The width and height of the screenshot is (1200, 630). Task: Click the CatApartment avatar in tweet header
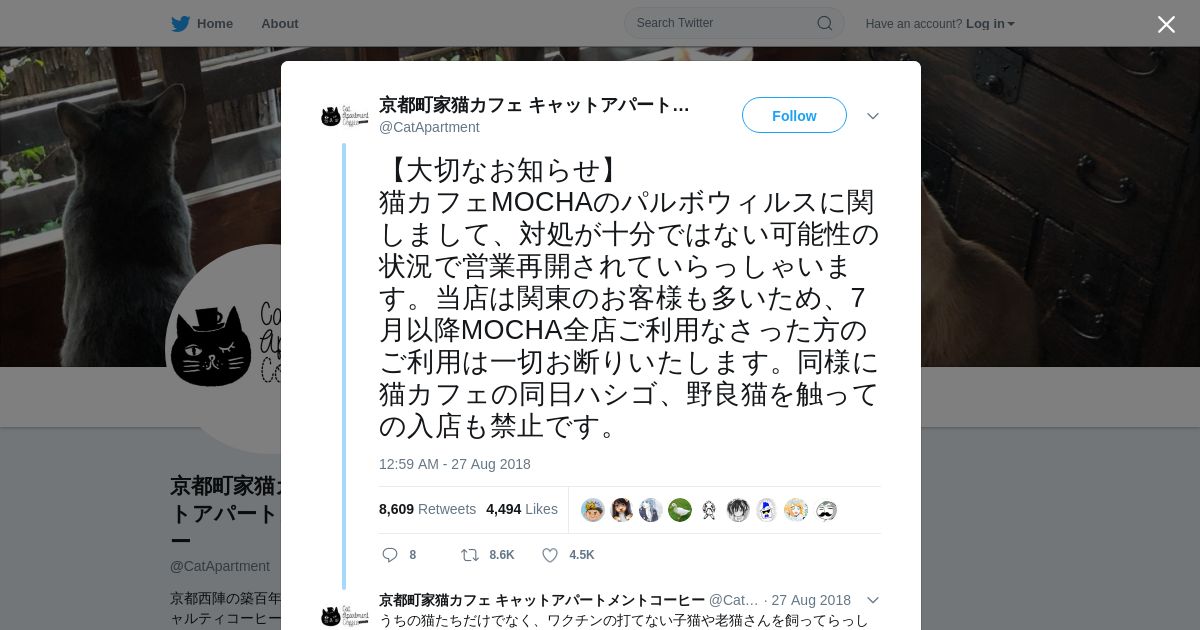345,116
